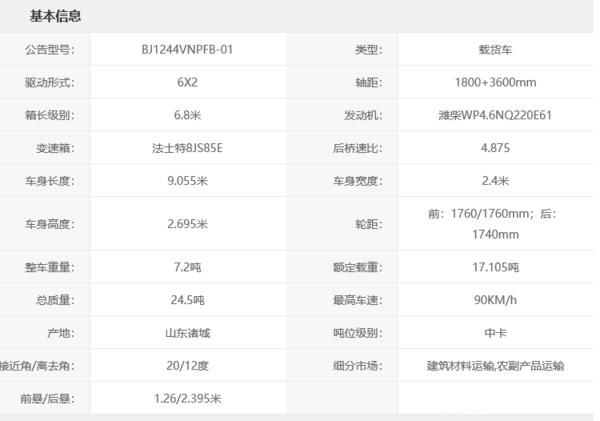The width and height of the screenshot is (600, 421).
Task: Click the overhang value 1.26/2.395米
Action: click(187, 398)
